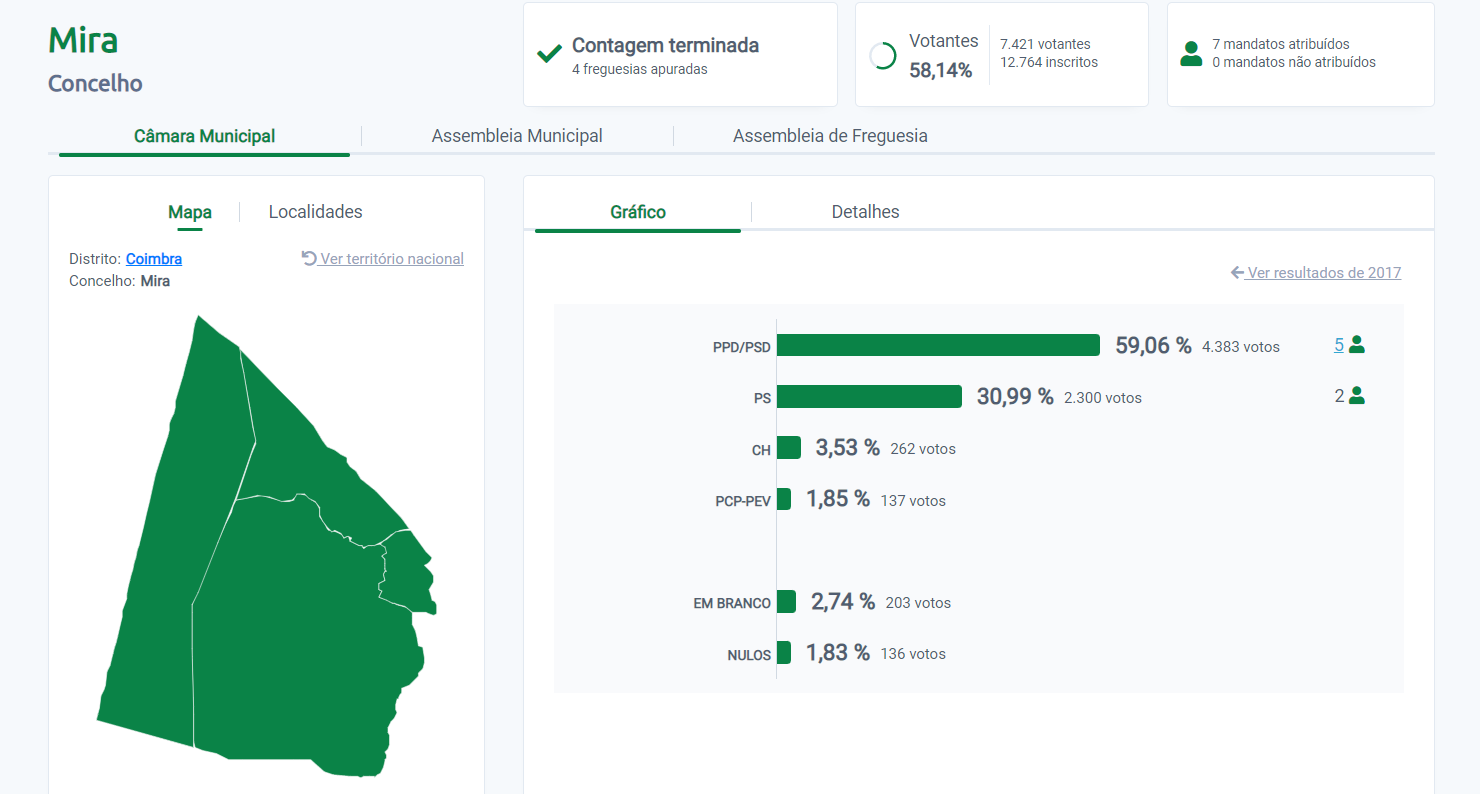Switch to the Assembleia Municipal tab

pos(517,136)
